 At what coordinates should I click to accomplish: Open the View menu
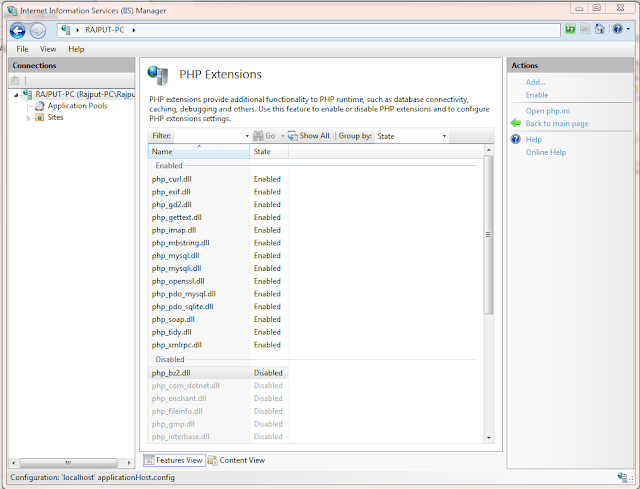(x=48, y=49)
